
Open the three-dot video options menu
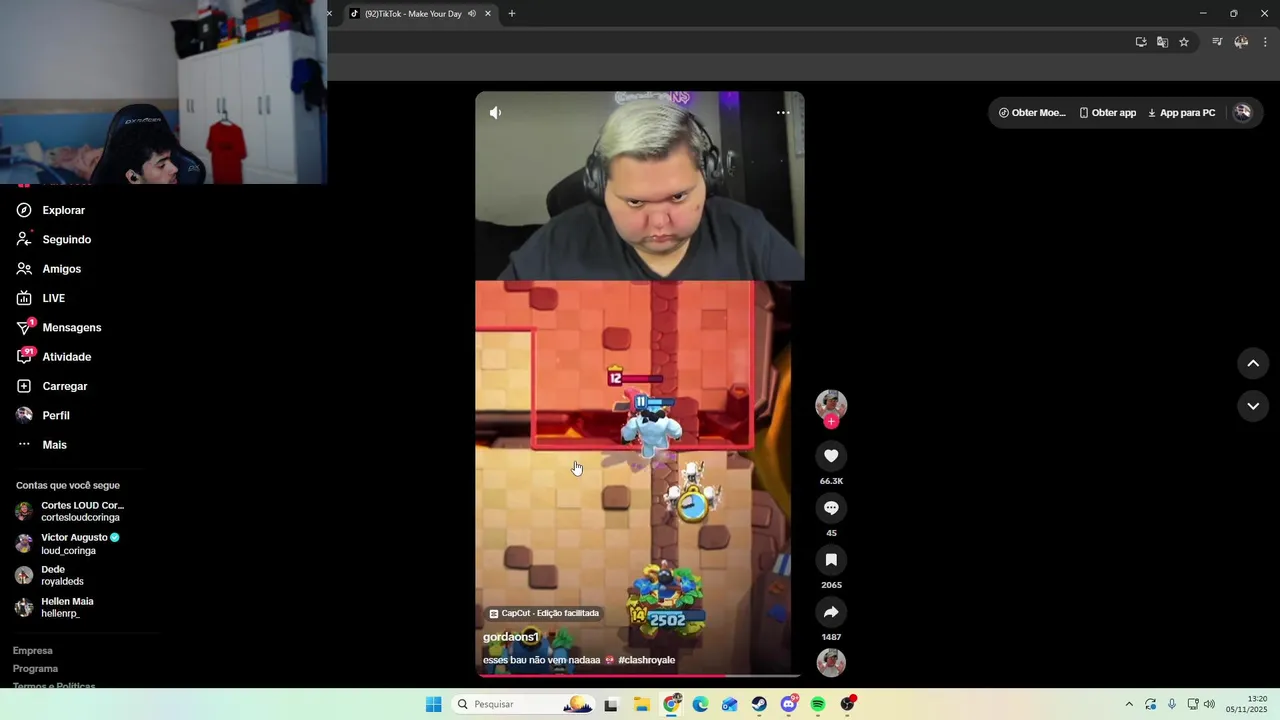point(783,113)
